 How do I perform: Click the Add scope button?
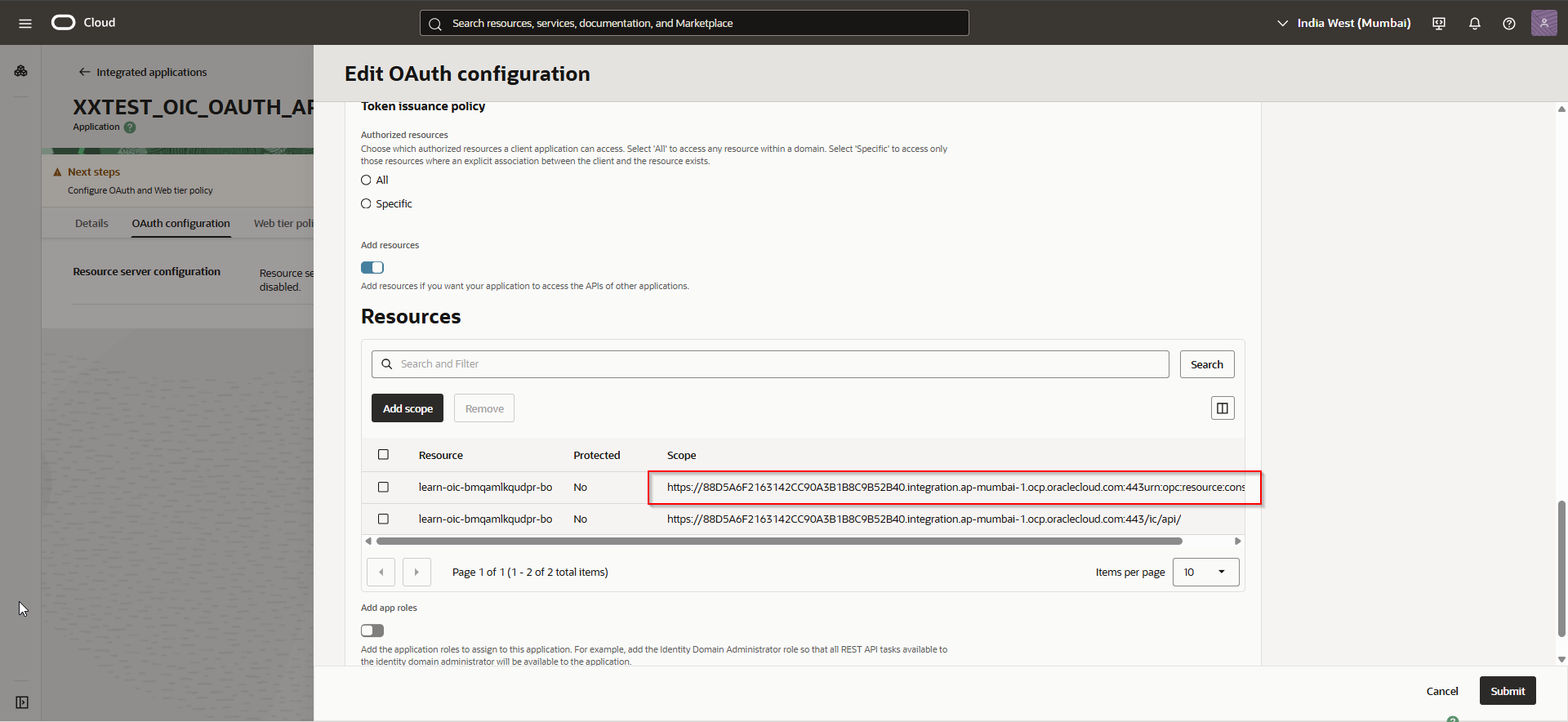click(x=408, y=408)
